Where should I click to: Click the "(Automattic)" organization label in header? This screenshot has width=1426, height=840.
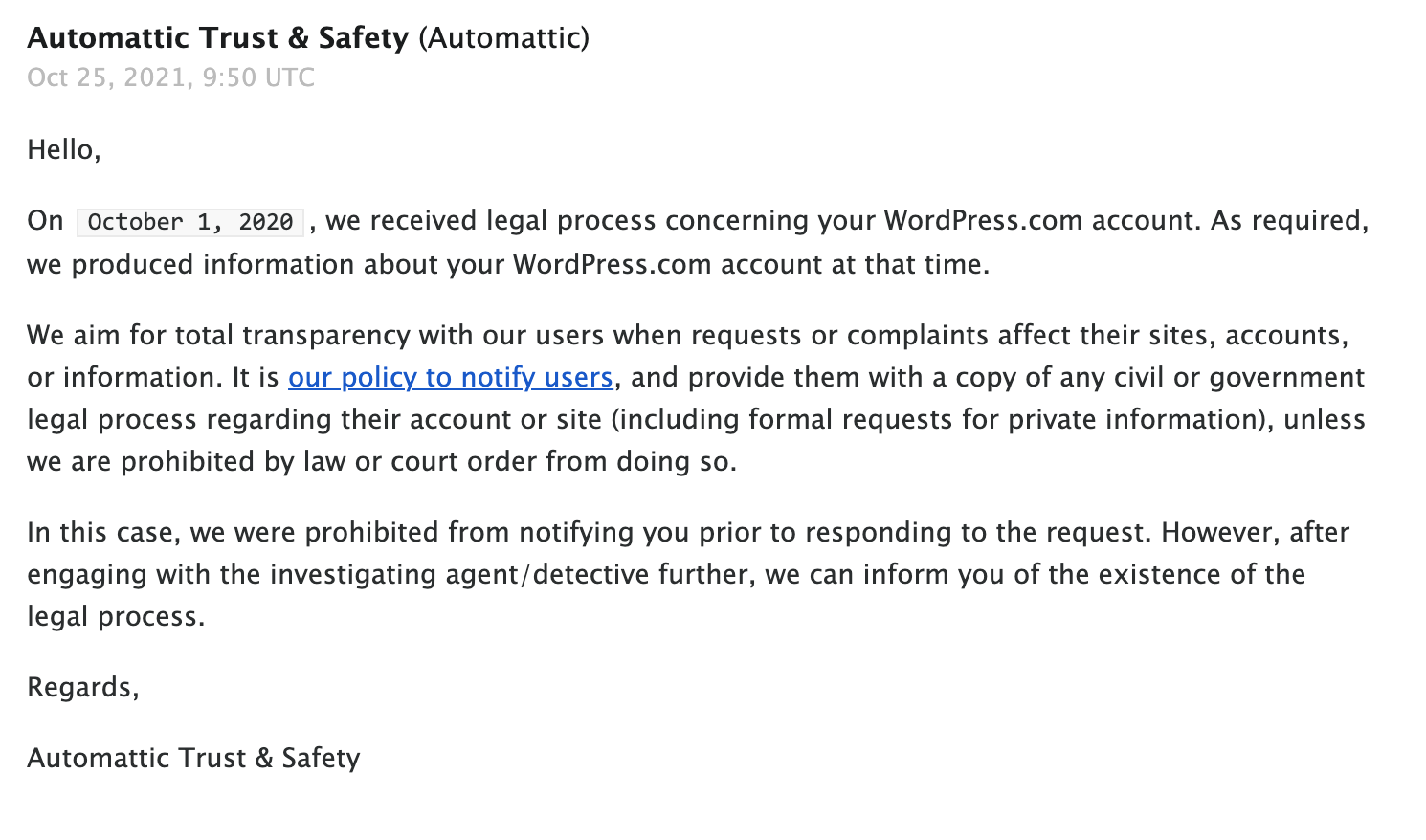[x=503, y=38]
